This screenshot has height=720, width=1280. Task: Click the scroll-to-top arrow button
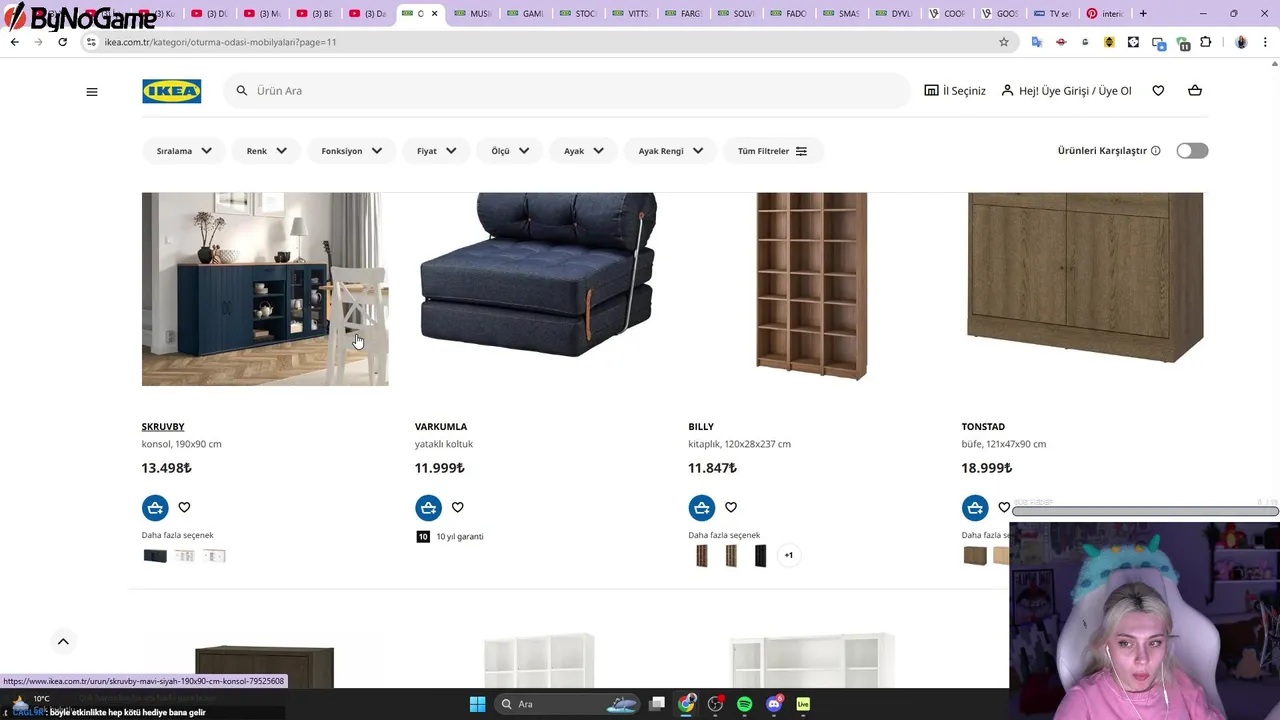click(x=62, y=642)
